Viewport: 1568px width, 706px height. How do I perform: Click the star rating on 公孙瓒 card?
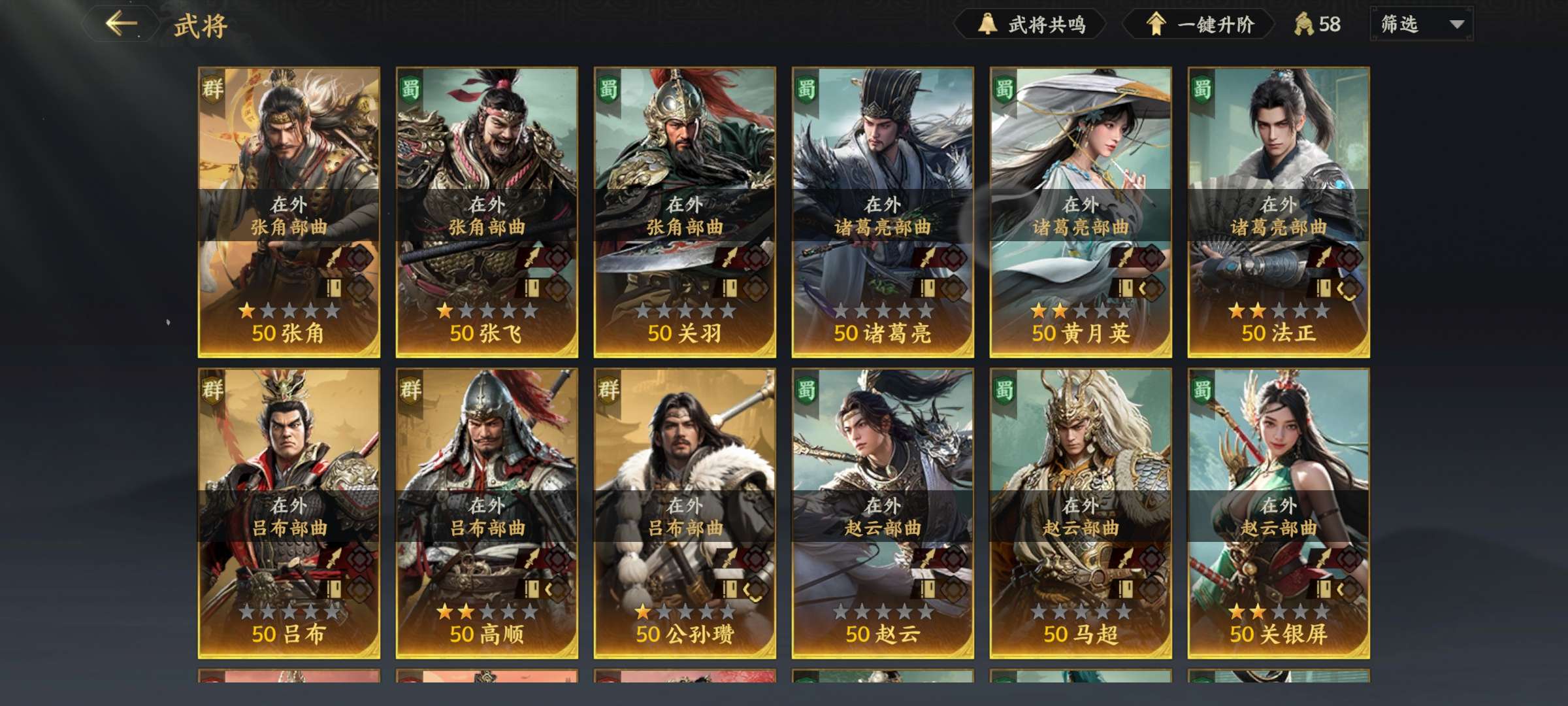(x=685, y=612)
